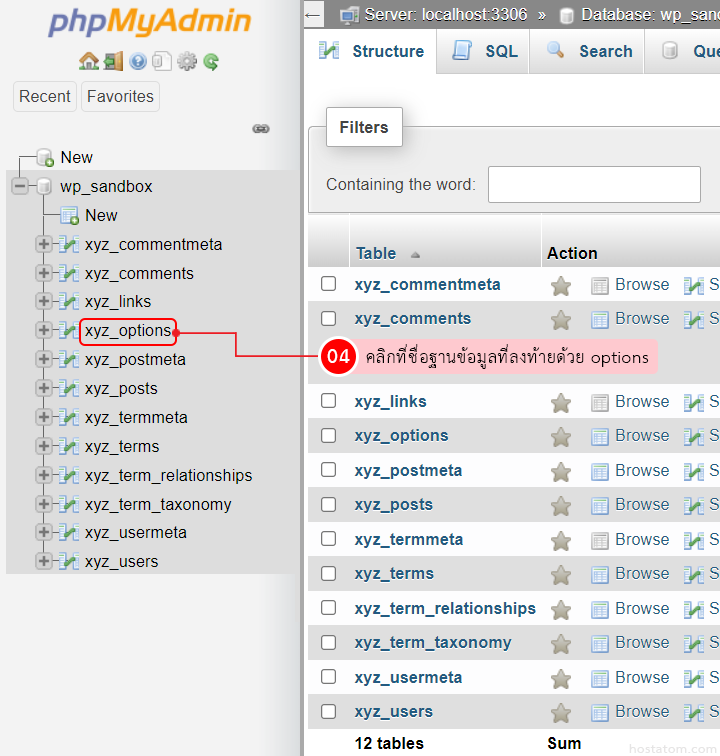Reload navigation panel with green refresh icon

pos(211,62)
